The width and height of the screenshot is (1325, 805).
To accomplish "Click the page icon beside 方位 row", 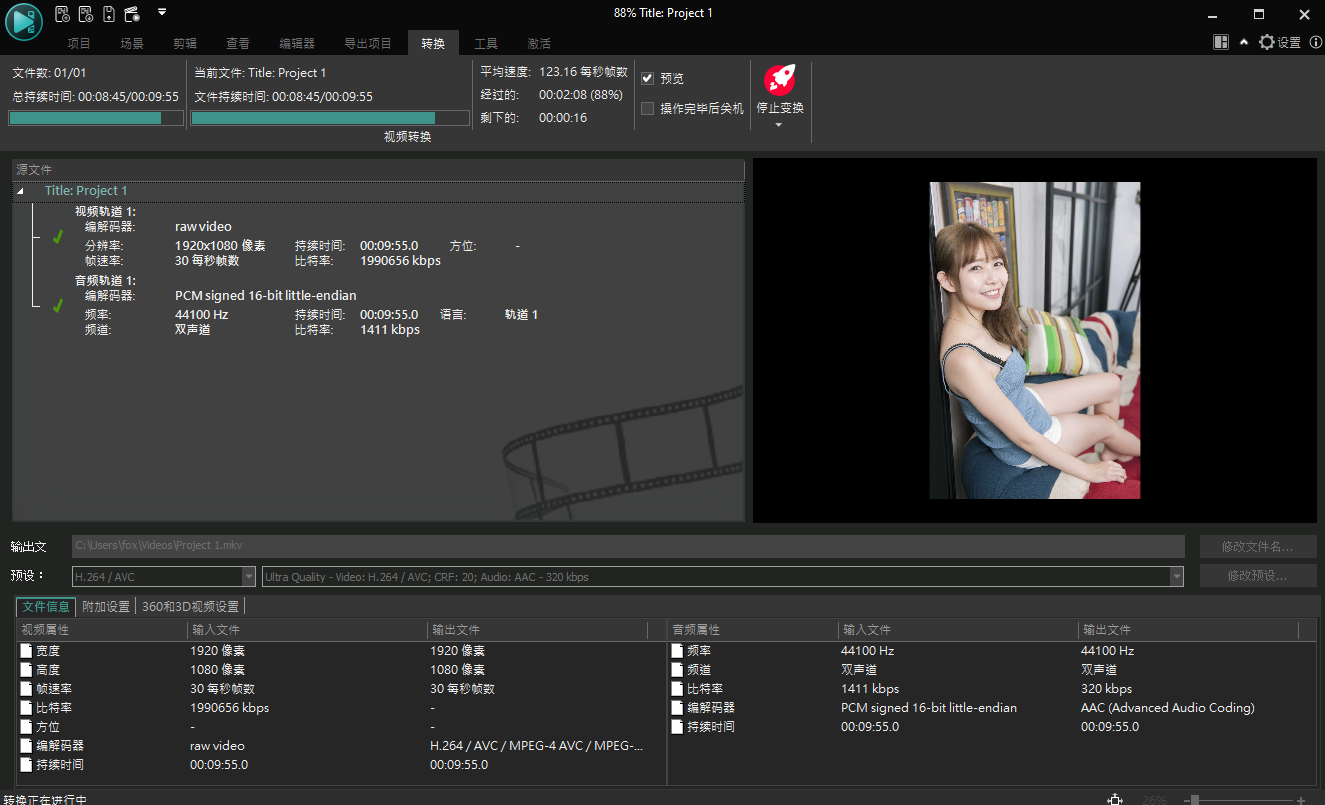I will [x=26, y=727].
